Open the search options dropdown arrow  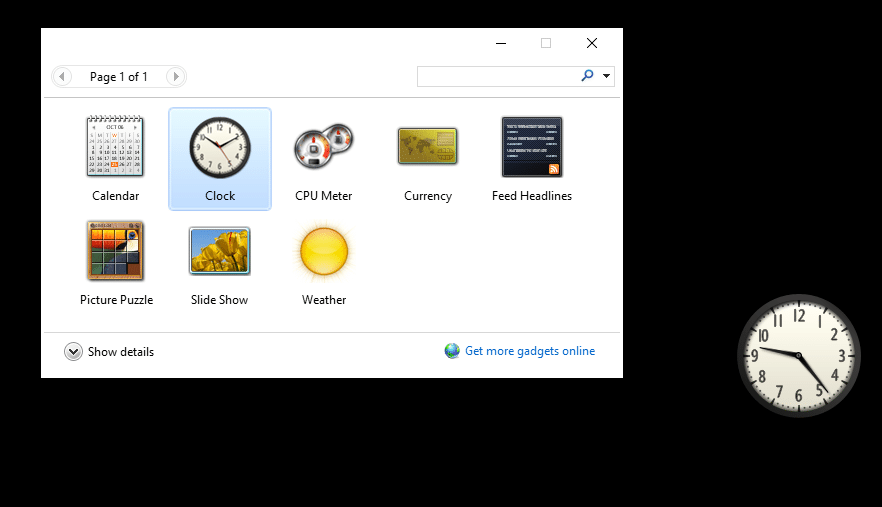click(606, 76)
